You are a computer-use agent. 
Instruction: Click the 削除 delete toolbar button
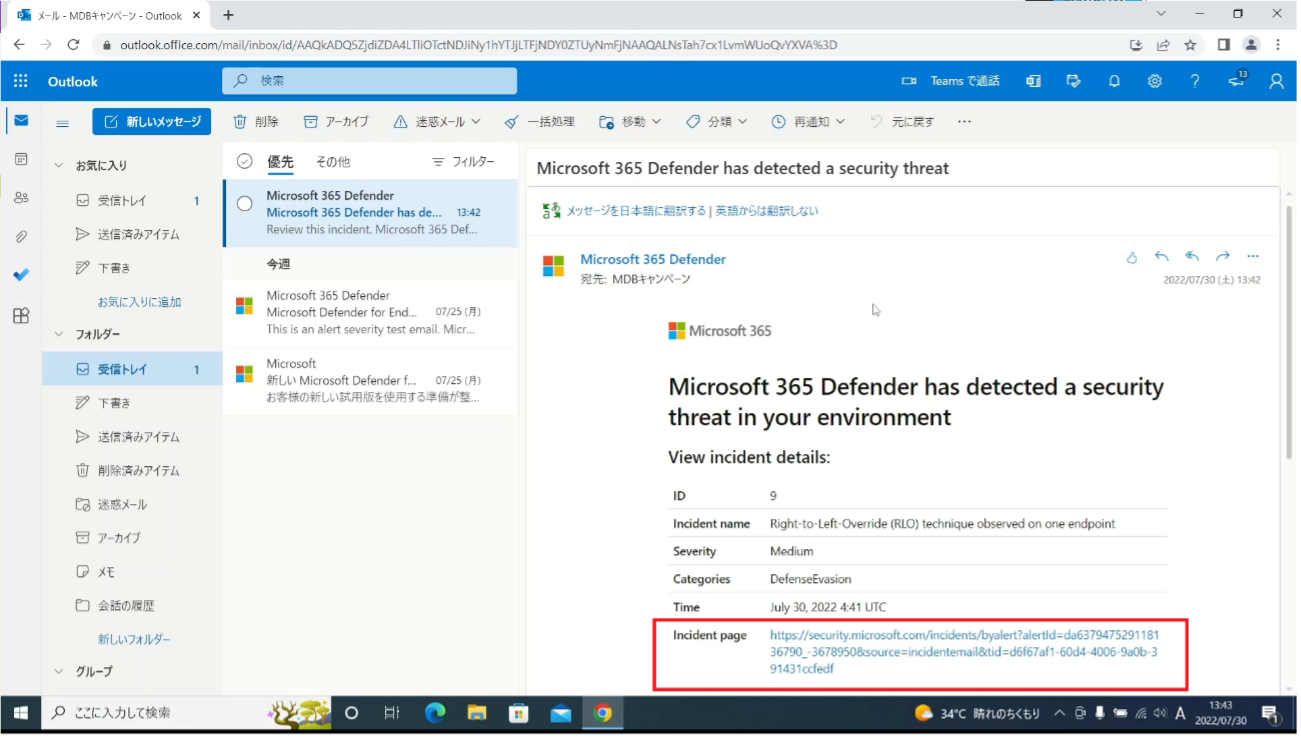coord(256,122)
